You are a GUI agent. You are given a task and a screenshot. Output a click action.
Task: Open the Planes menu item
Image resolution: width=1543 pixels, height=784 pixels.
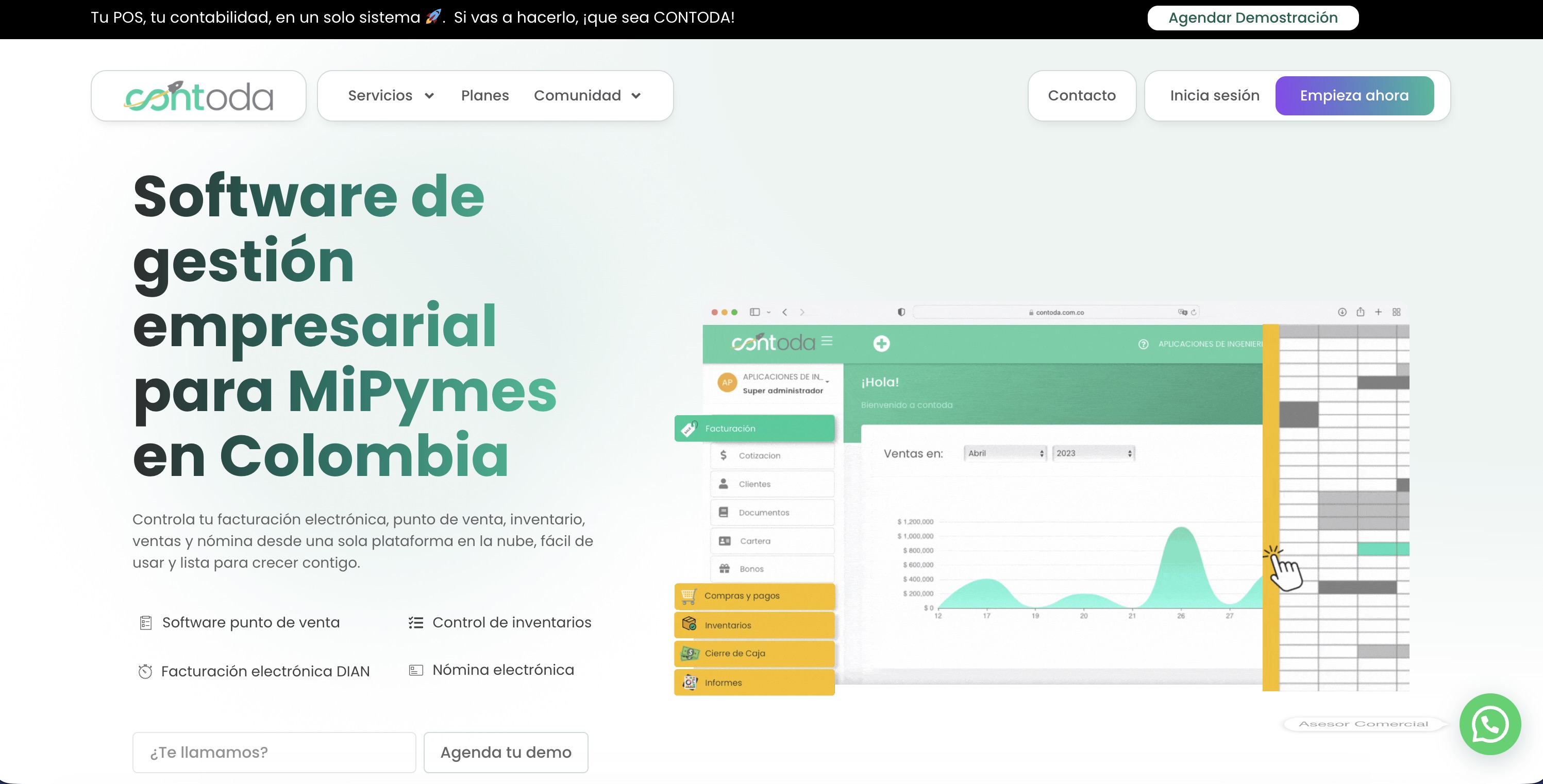click(484, 95)
